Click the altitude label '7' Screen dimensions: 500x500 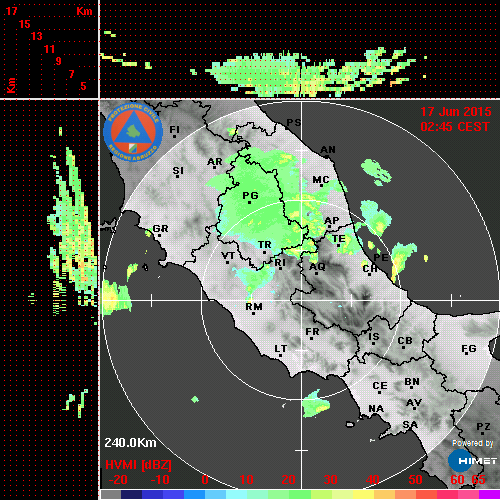coord(71,74)
